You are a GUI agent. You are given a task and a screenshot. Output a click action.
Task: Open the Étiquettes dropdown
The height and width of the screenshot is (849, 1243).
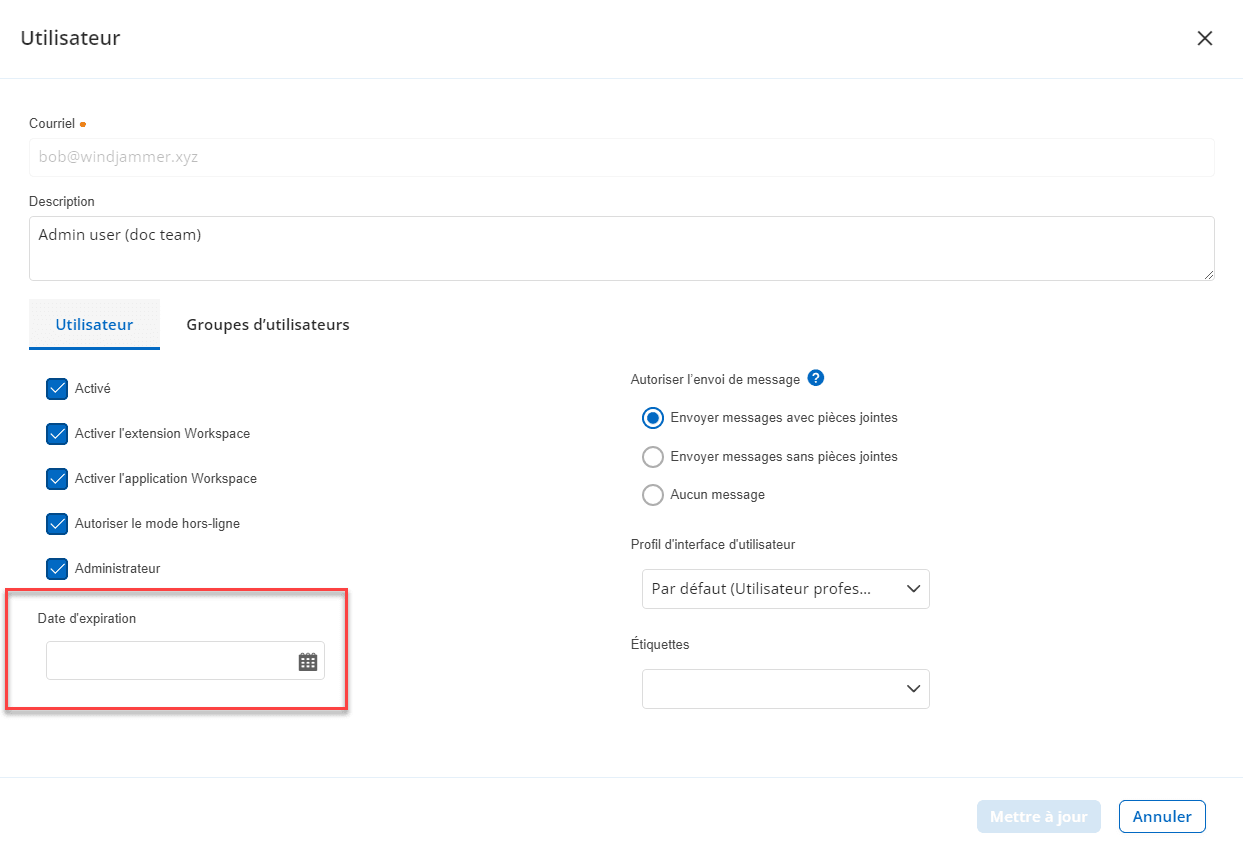point(785,689)
